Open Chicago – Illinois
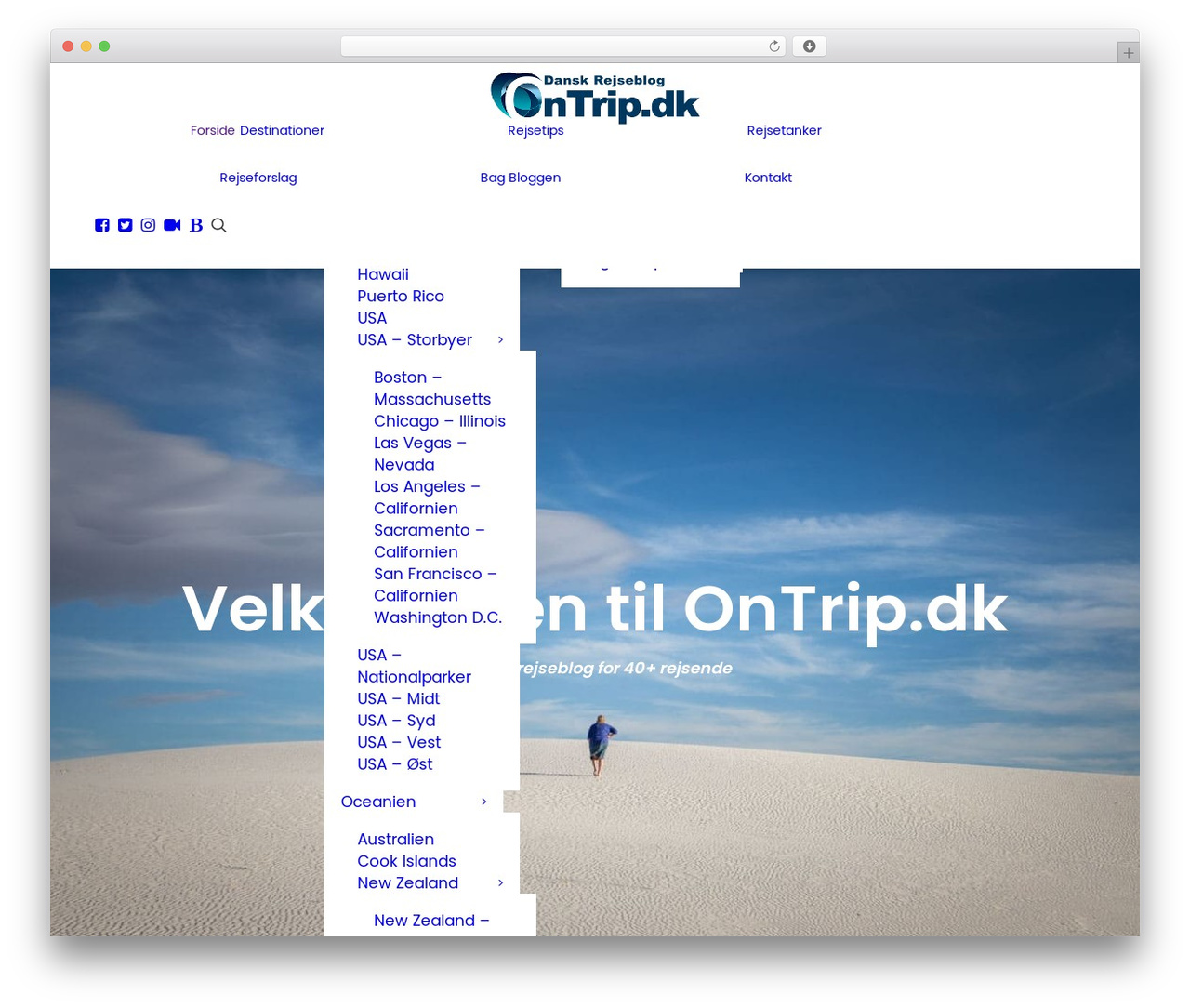 [440, 421]
